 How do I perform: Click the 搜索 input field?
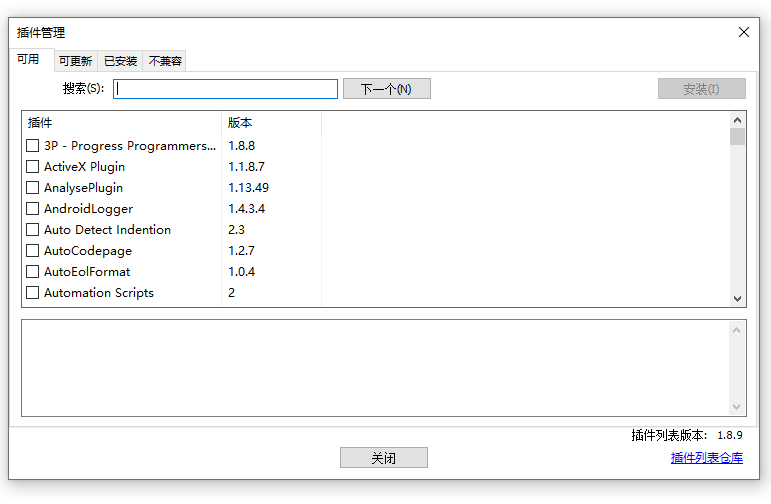pos(225,89)
